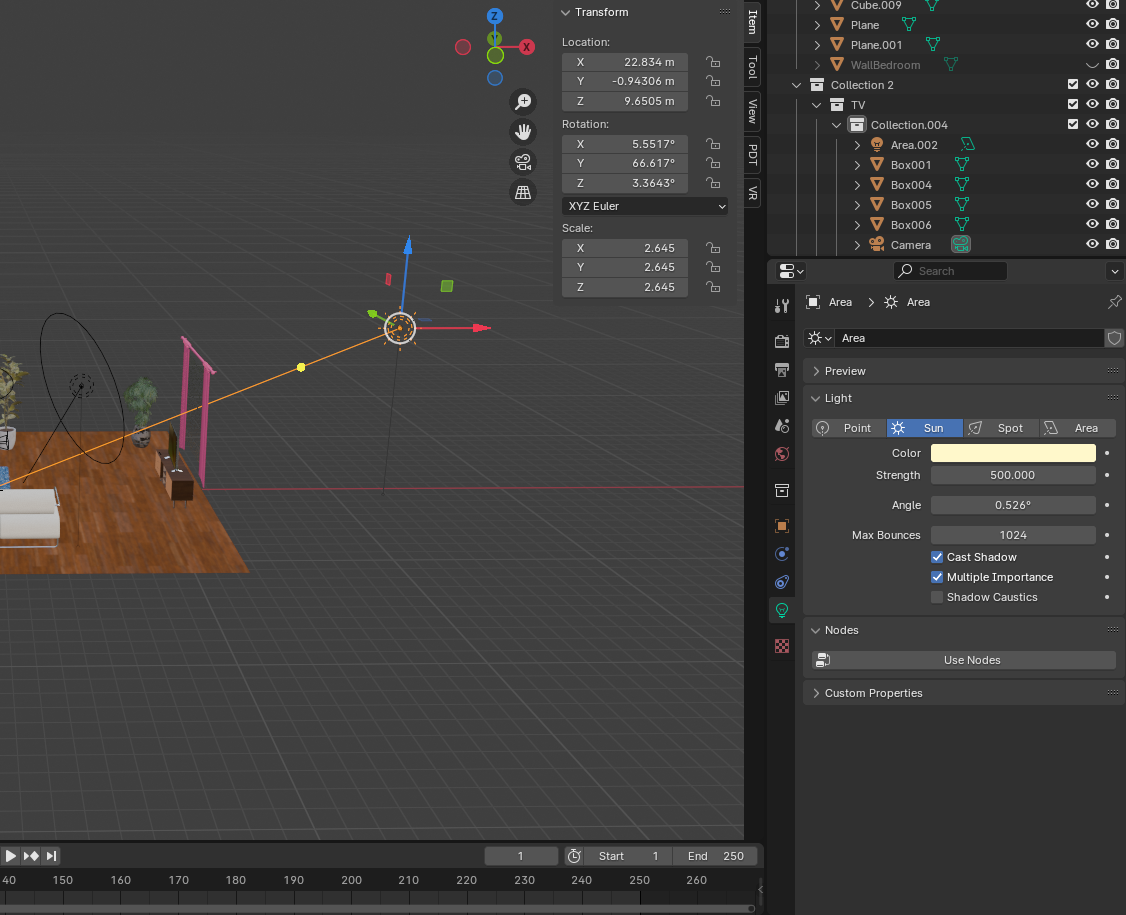Switch to the View sidebar tab
This screenshot has width=1126, height=915.
(x=753, y=110)
